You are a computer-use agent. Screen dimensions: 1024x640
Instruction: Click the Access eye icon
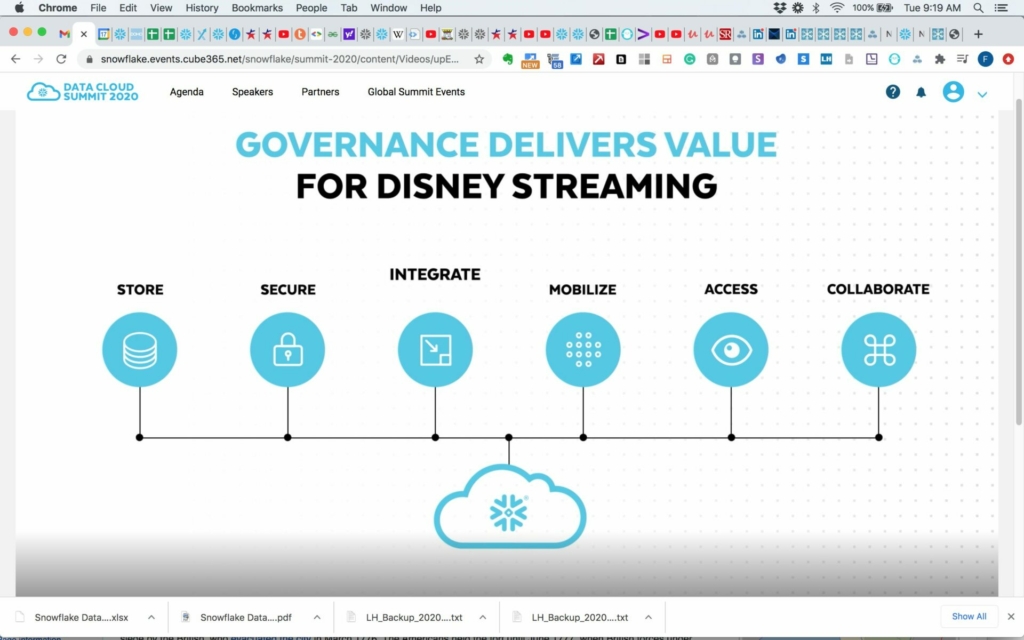pyautogui.click(x=731, y=349)
